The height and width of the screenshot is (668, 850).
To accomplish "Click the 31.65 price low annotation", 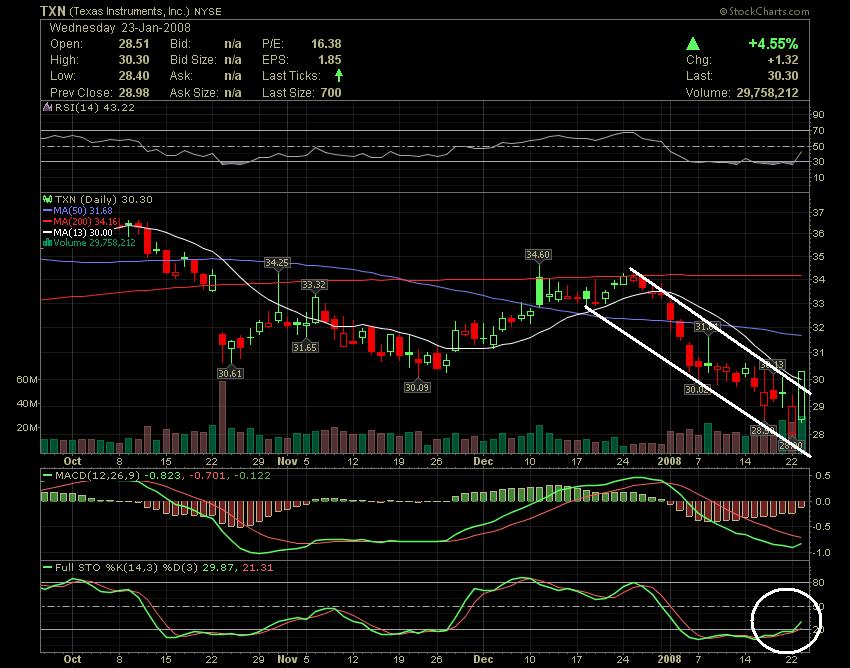I will tap(305, 347).
